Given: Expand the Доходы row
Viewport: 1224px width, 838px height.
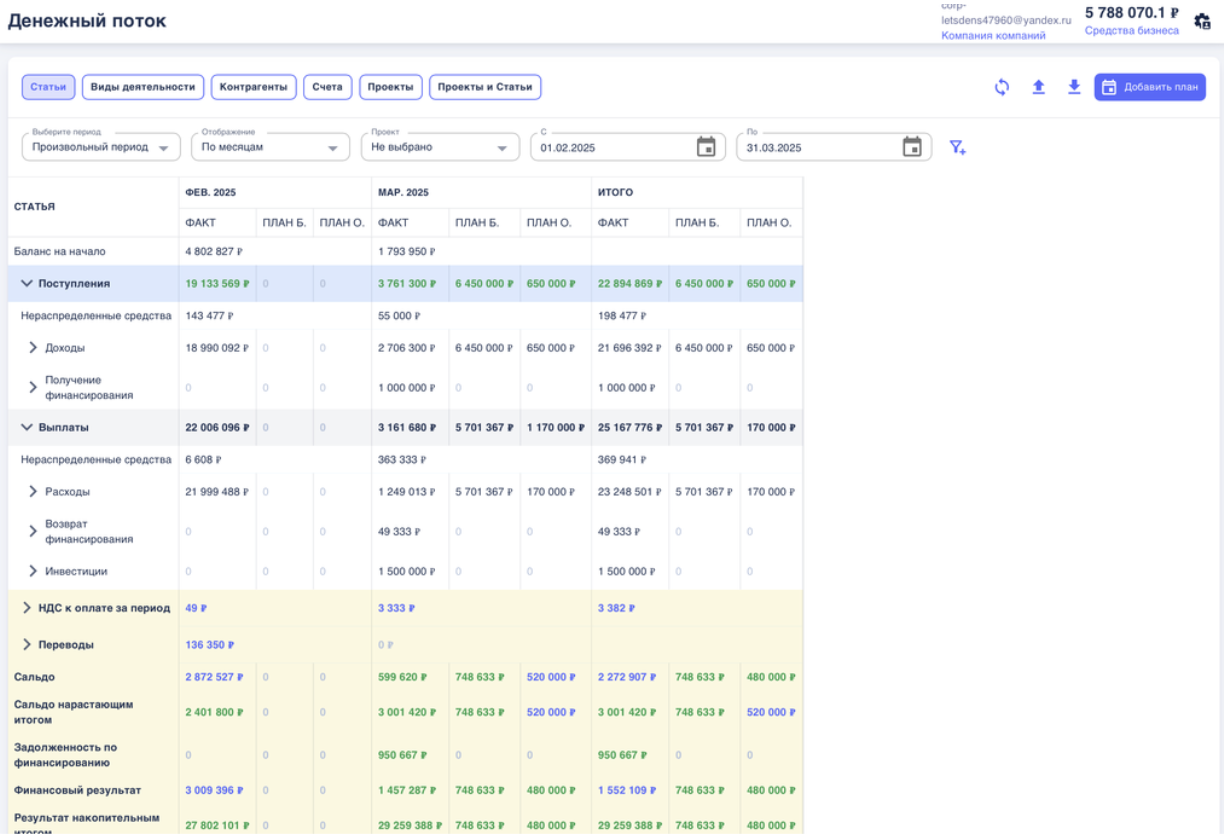Looking at the screenshot, I should tap(33, 348).
